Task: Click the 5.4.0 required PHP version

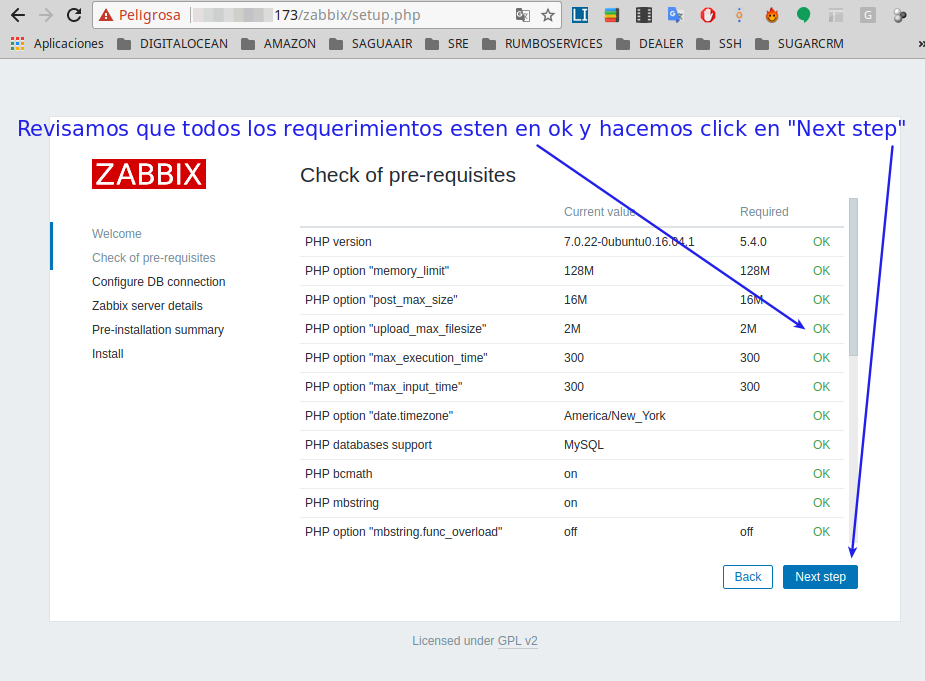Action: click(753, 241)
